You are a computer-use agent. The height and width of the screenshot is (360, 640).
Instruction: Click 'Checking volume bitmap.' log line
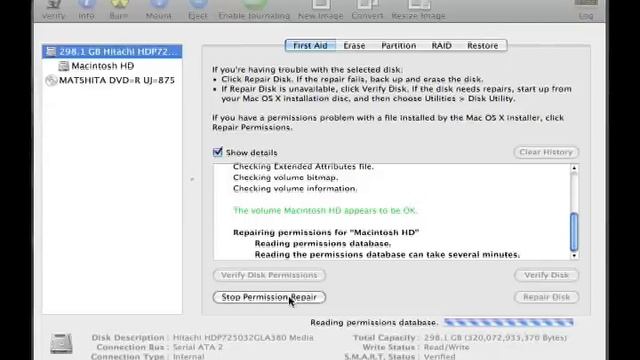pos(285,178)
